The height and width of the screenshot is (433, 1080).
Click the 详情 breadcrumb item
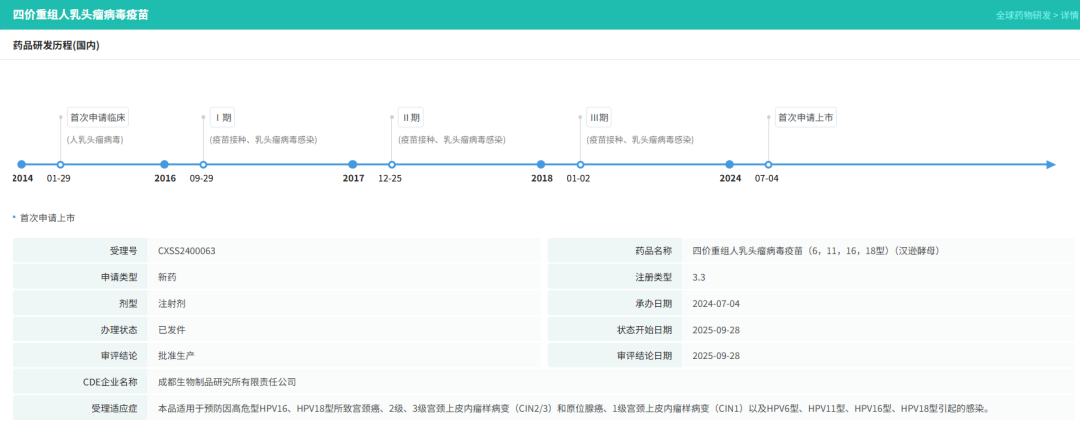coord(1066,15)
